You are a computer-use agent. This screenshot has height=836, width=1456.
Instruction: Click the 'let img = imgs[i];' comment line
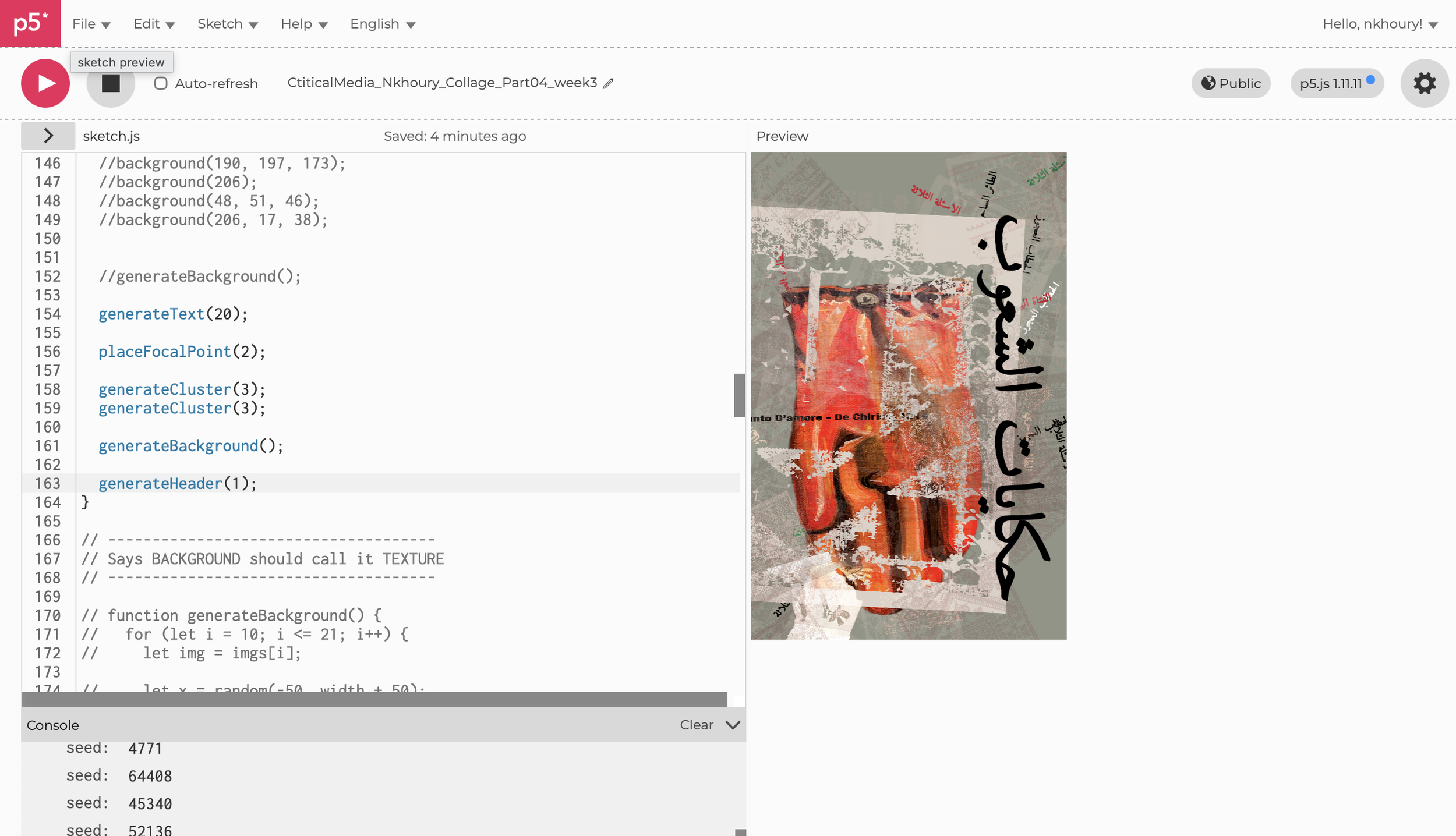[x=191, y=653]
